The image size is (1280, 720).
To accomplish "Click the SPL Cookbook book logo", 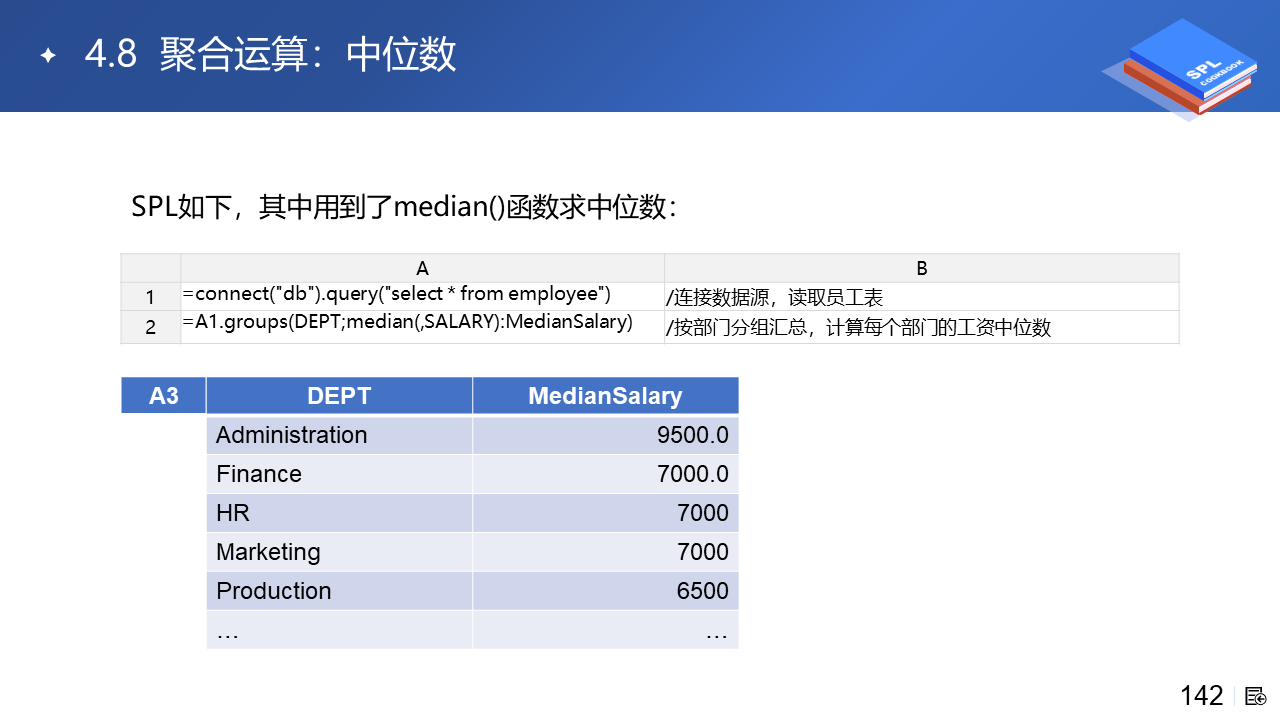I will (x=1179, y=69).
